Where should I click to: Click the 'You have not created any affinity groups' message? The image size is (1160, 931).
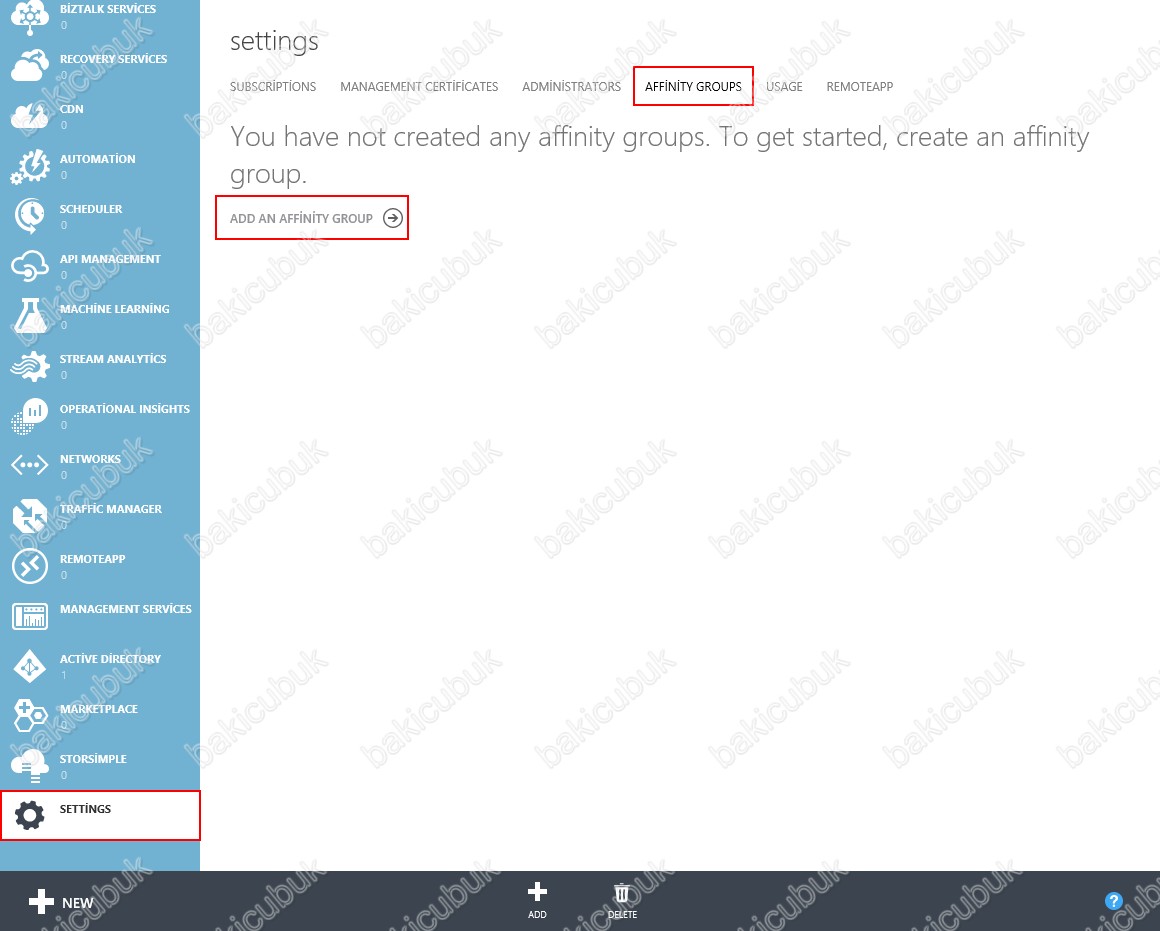[x=659, y=155]
